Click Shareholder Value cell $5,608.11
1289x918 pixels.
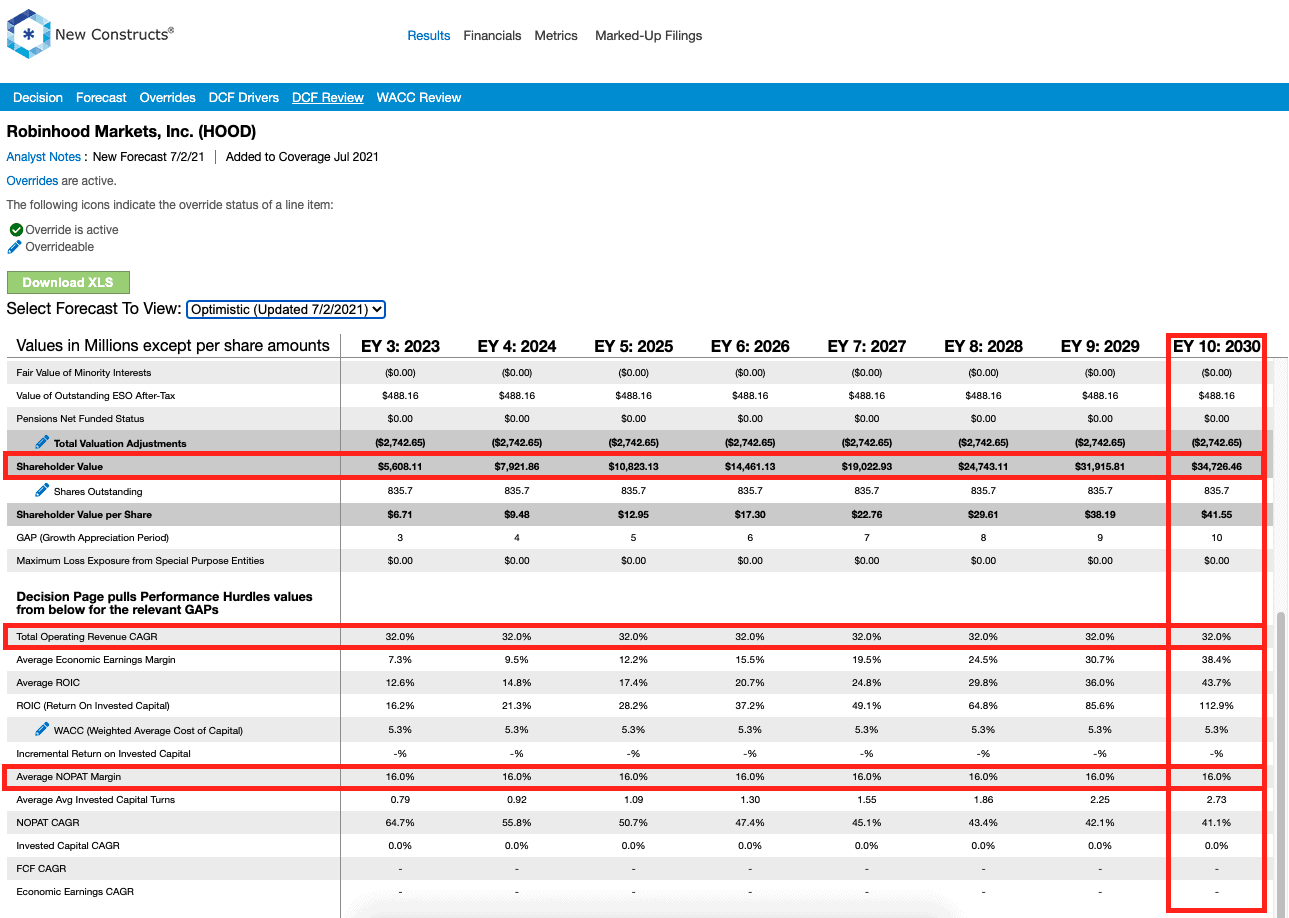(400, 466)
